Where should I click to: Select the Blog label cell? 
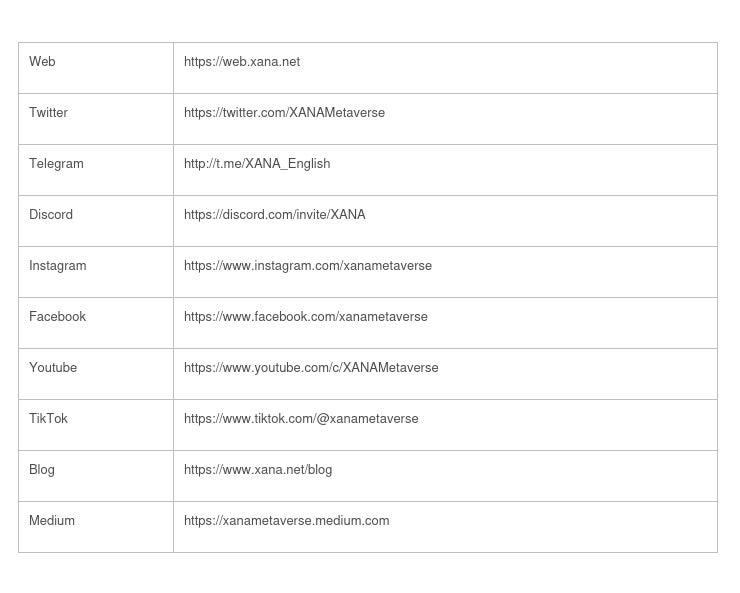pos(42,470)
